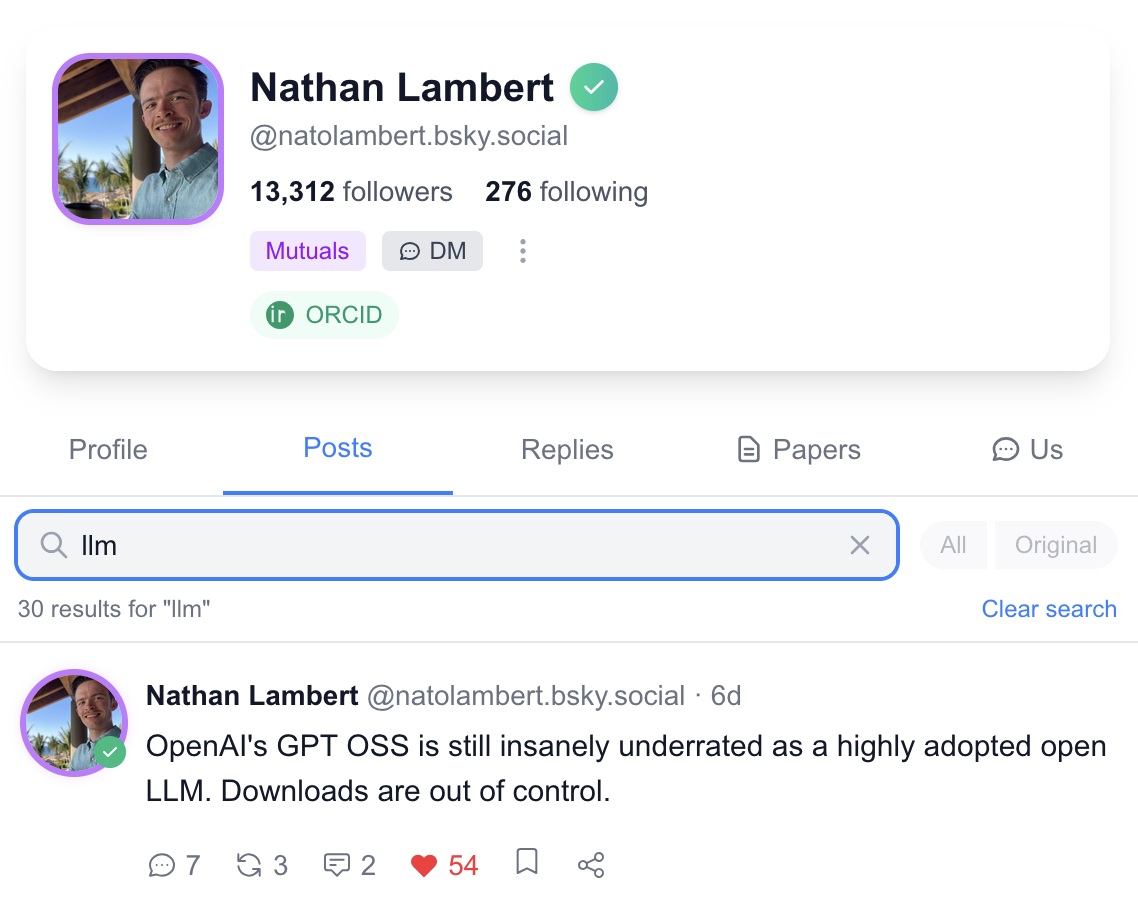Switch to the Papers tab

[798, 450]
